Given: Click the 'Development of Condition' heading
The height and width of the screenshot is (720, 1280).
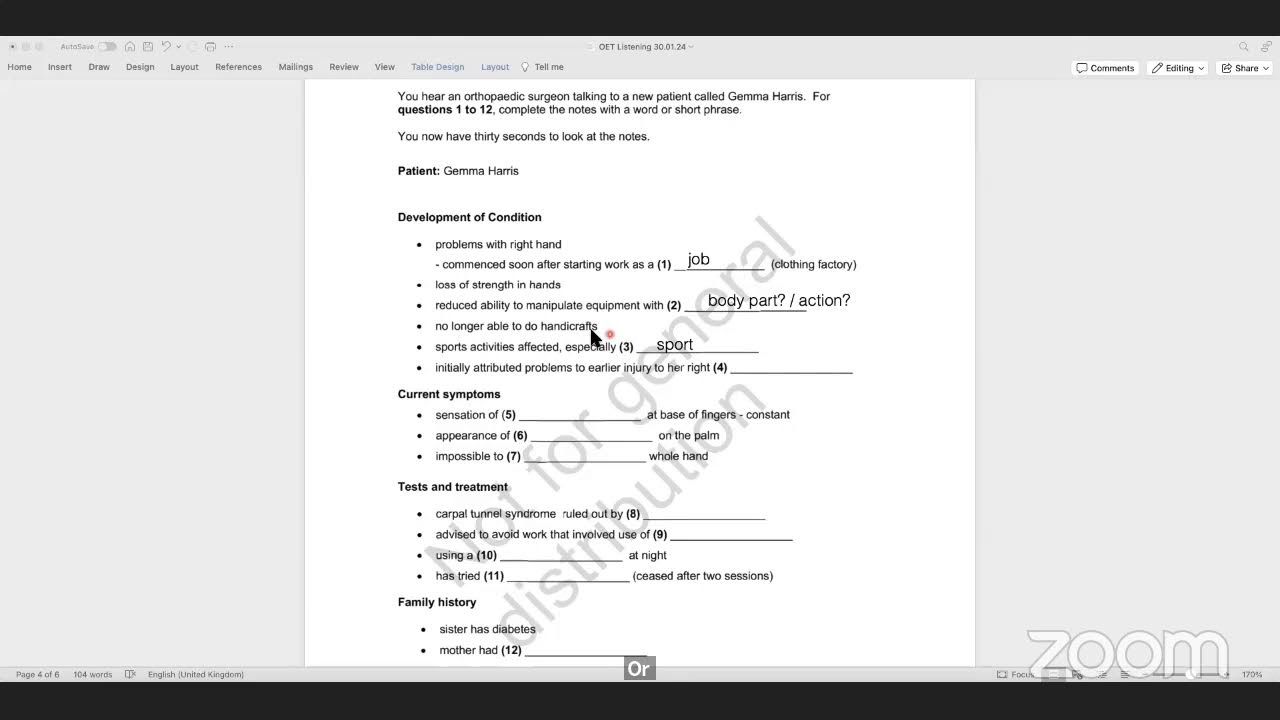Looking at the screenshot, I should 470,217.
